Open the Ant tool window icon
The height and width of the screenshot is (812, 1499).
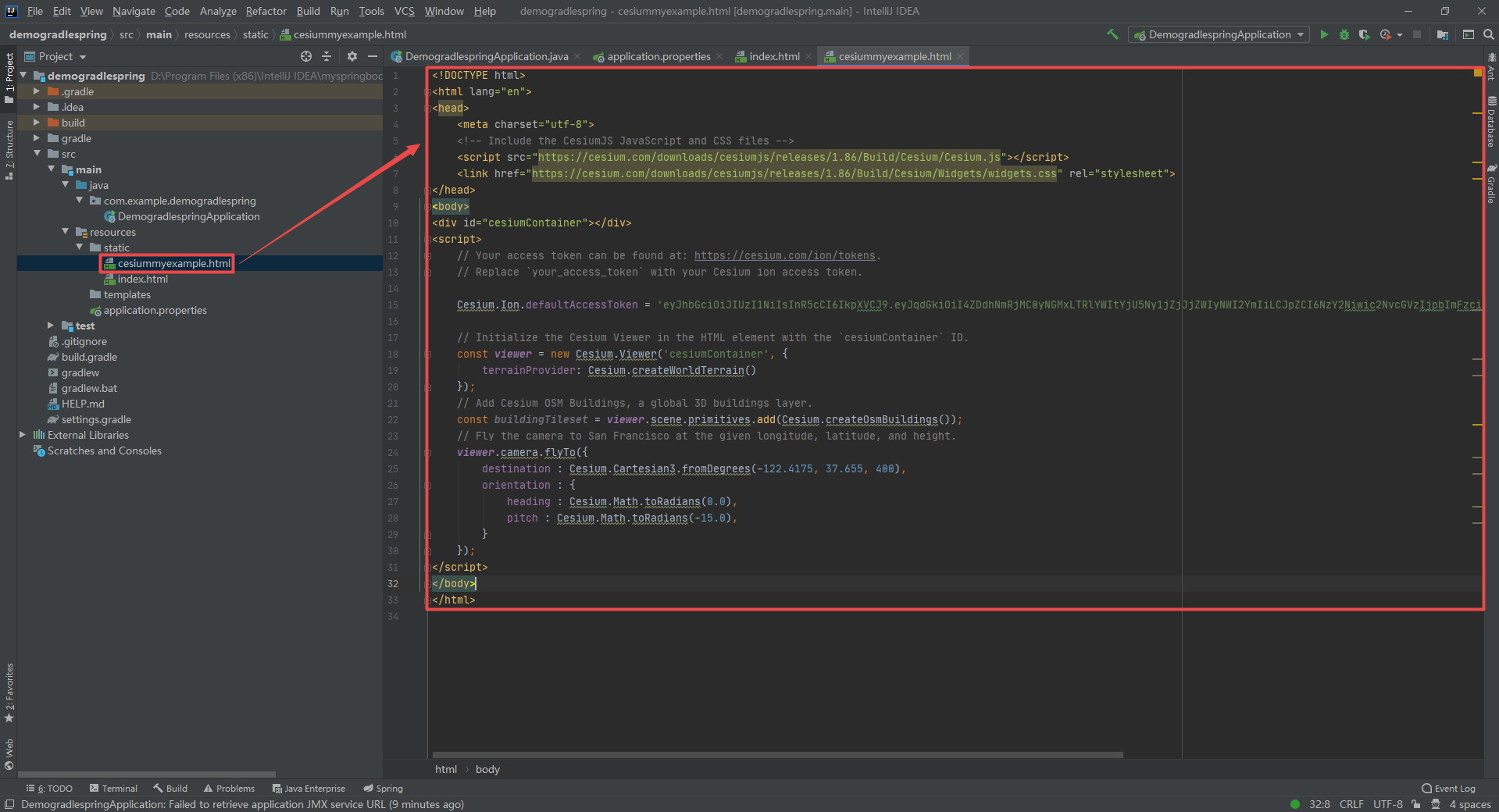[1491, 66]
